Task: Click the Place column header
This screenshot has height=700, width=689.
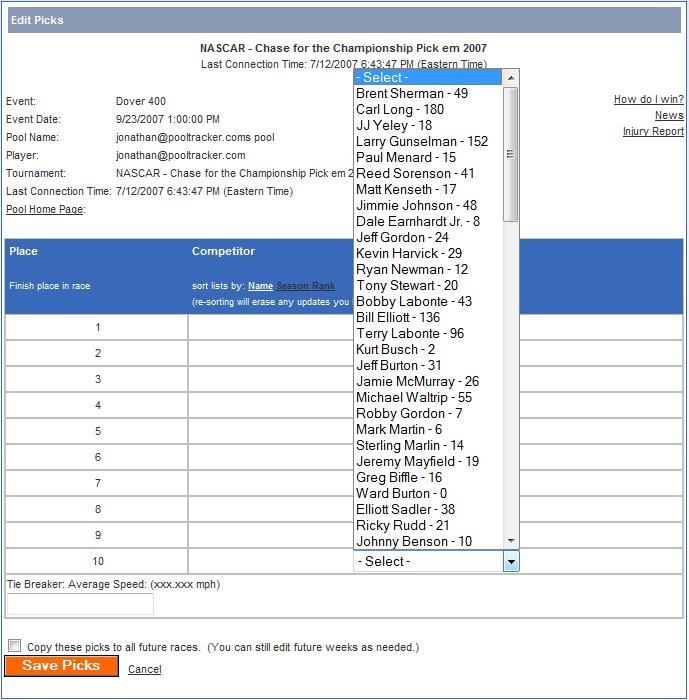Action: [24, 251]
